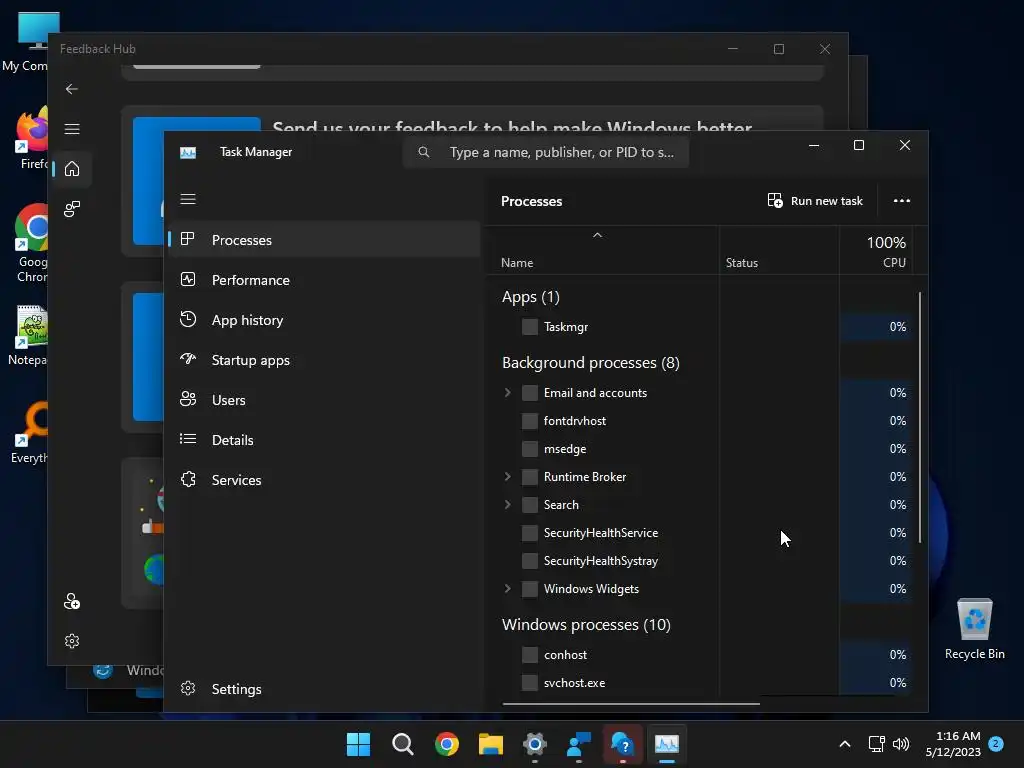The image size is (1024, 768).
Task: Open File Explorer from taskbar
Action: [x=491, y=744]
